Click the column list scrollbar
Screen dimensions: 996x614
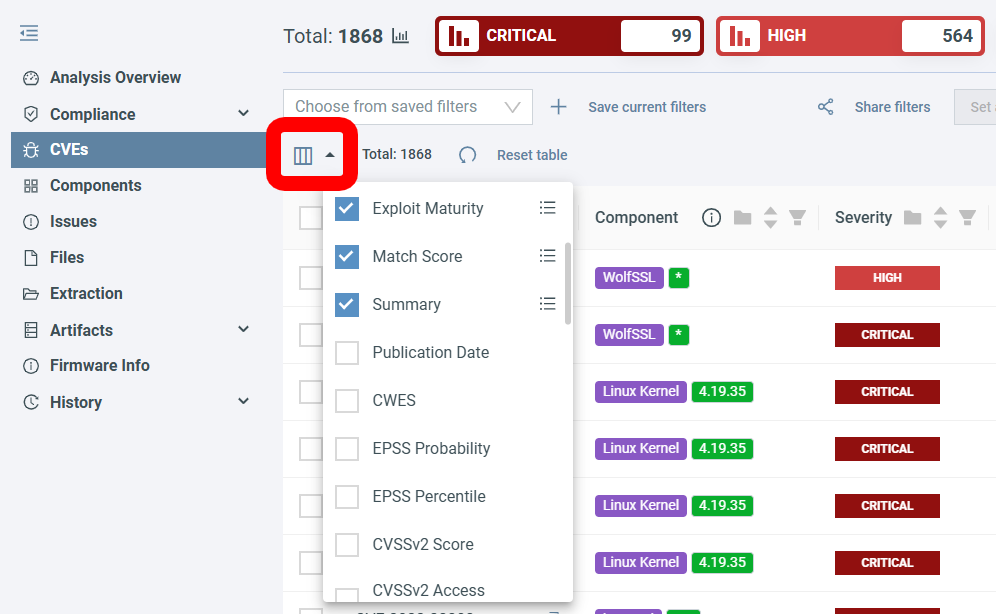(568, 284)
